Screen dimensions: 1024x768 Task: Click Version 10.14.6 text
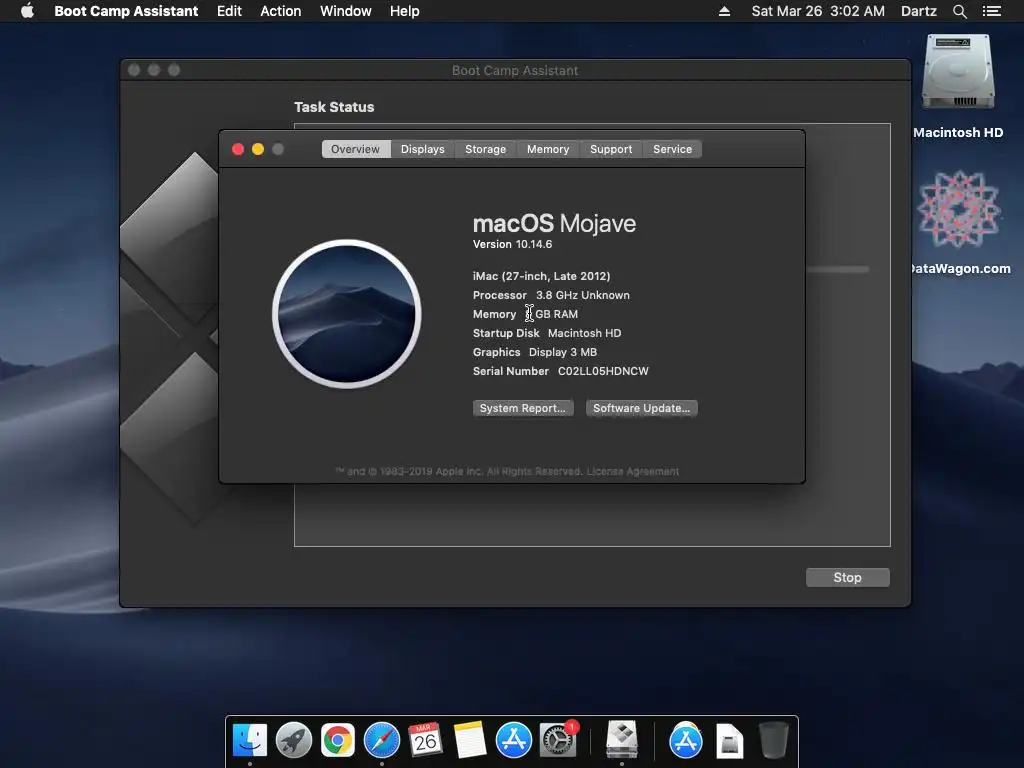(x=513, y=244)
